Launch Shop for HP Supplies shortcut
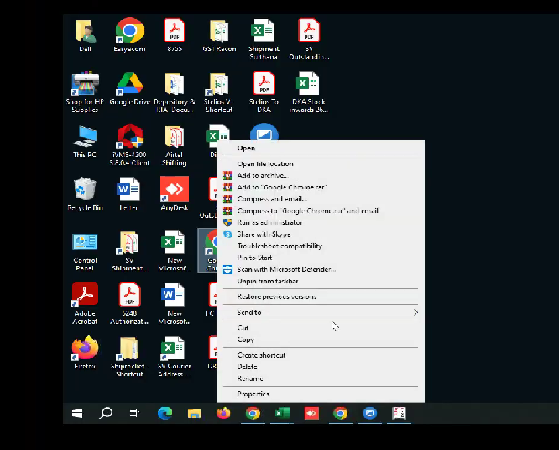 click(x=85, y=92)
